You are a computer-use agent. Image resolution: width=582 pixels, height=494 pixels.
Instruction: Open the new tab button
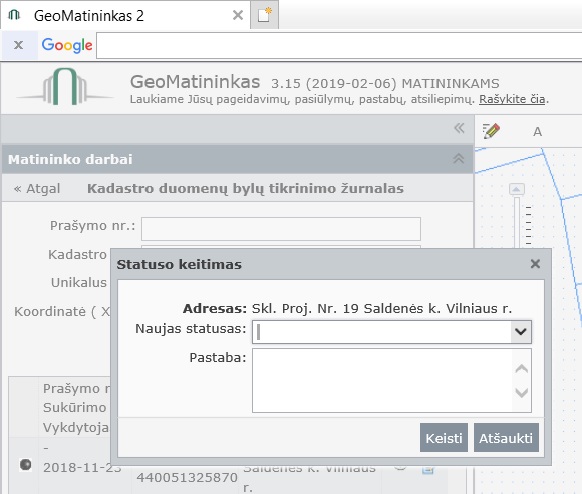(x=265, y=15)
